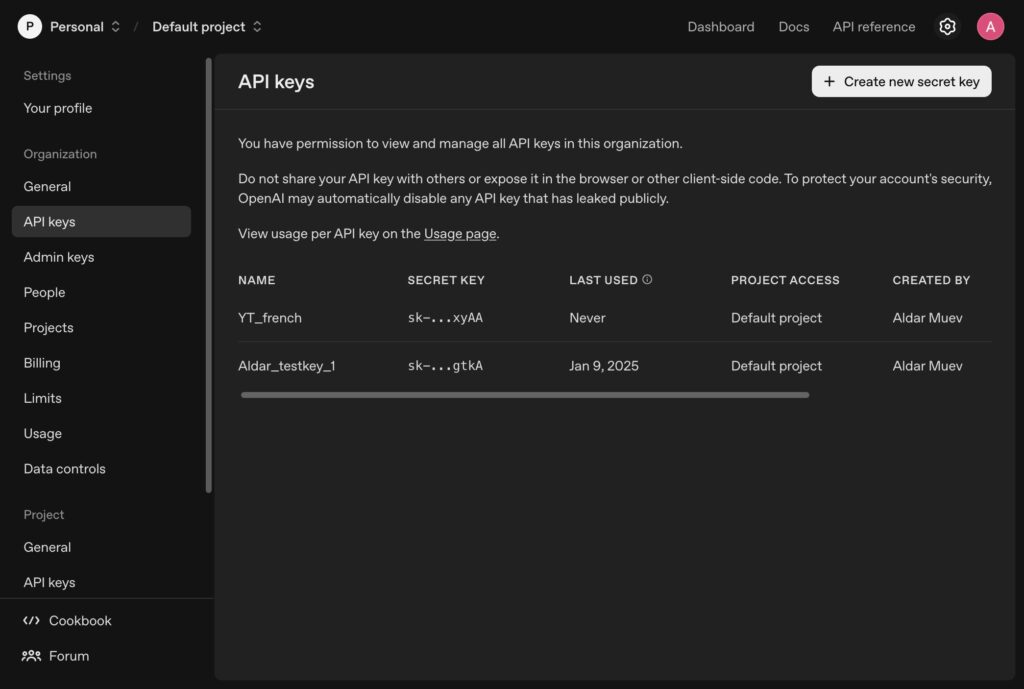Open the settings gear icon
The height and width of the screenshot is (689, 1024).
click(947, 27)
